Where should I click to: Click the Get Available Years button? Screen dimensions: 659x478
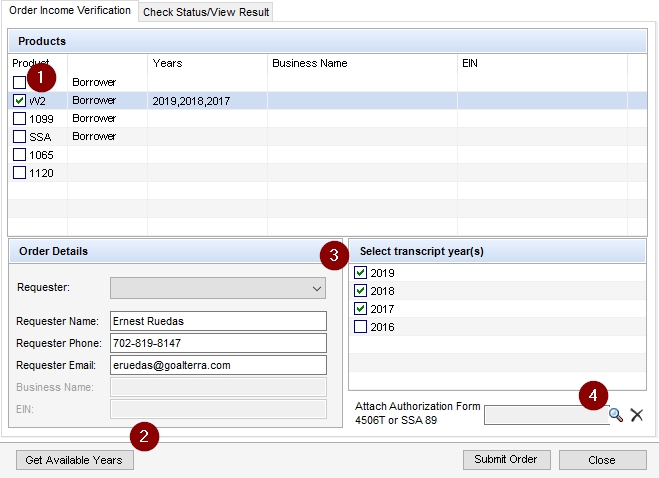(75, 460)
